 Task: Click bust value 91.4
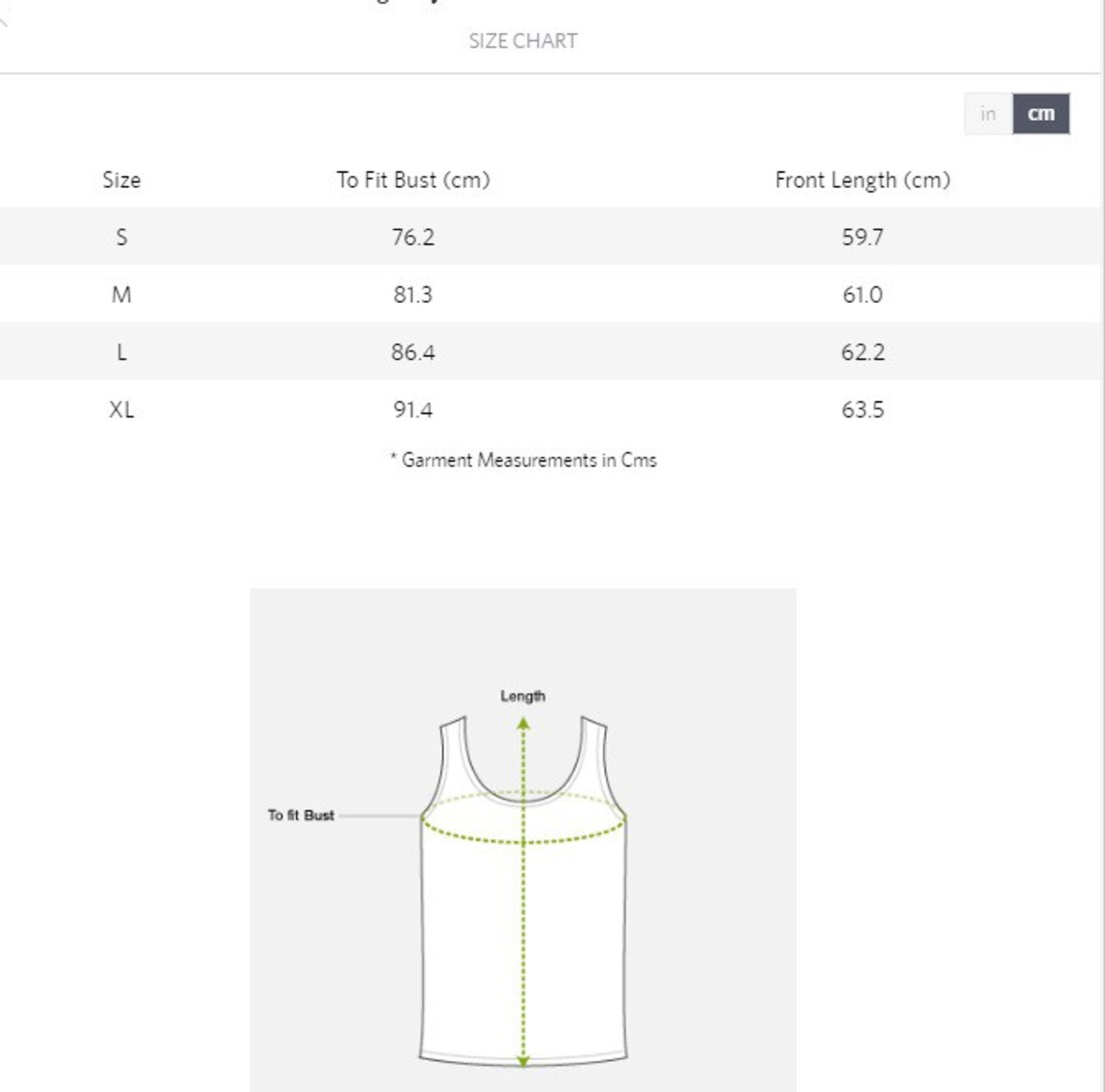click(413, 410)
